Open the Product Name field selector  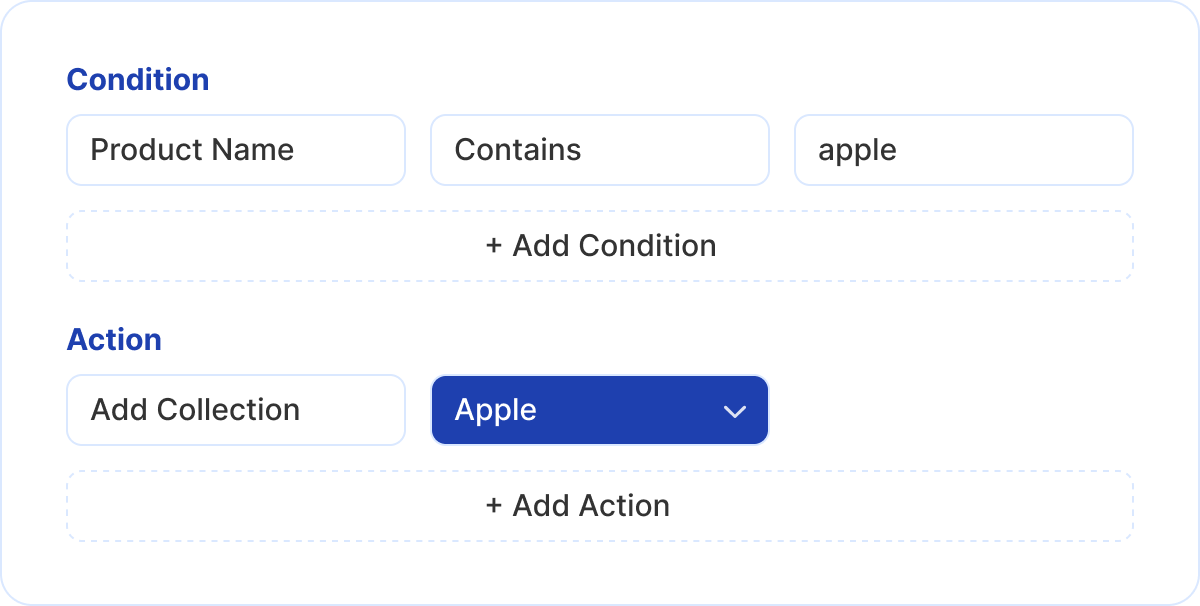pyautogui.click(x=235, y=150)
